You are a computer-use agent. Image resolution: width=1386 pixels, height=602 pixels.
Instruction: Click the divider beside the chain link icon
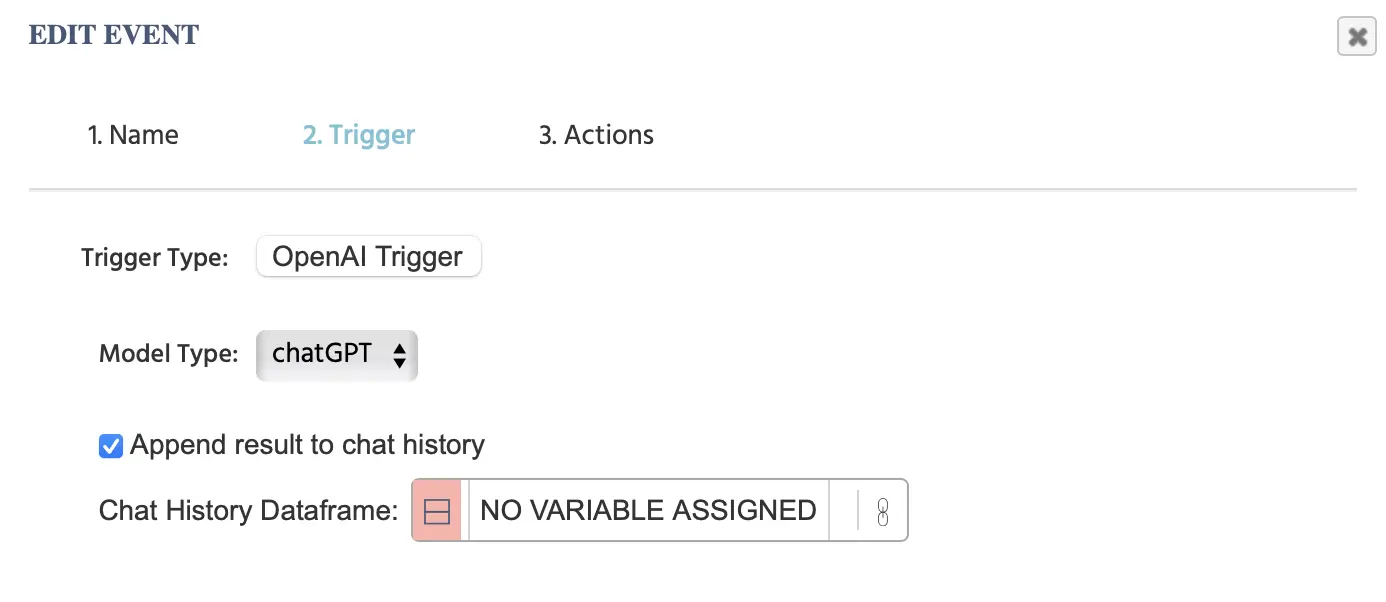[858, 511]
